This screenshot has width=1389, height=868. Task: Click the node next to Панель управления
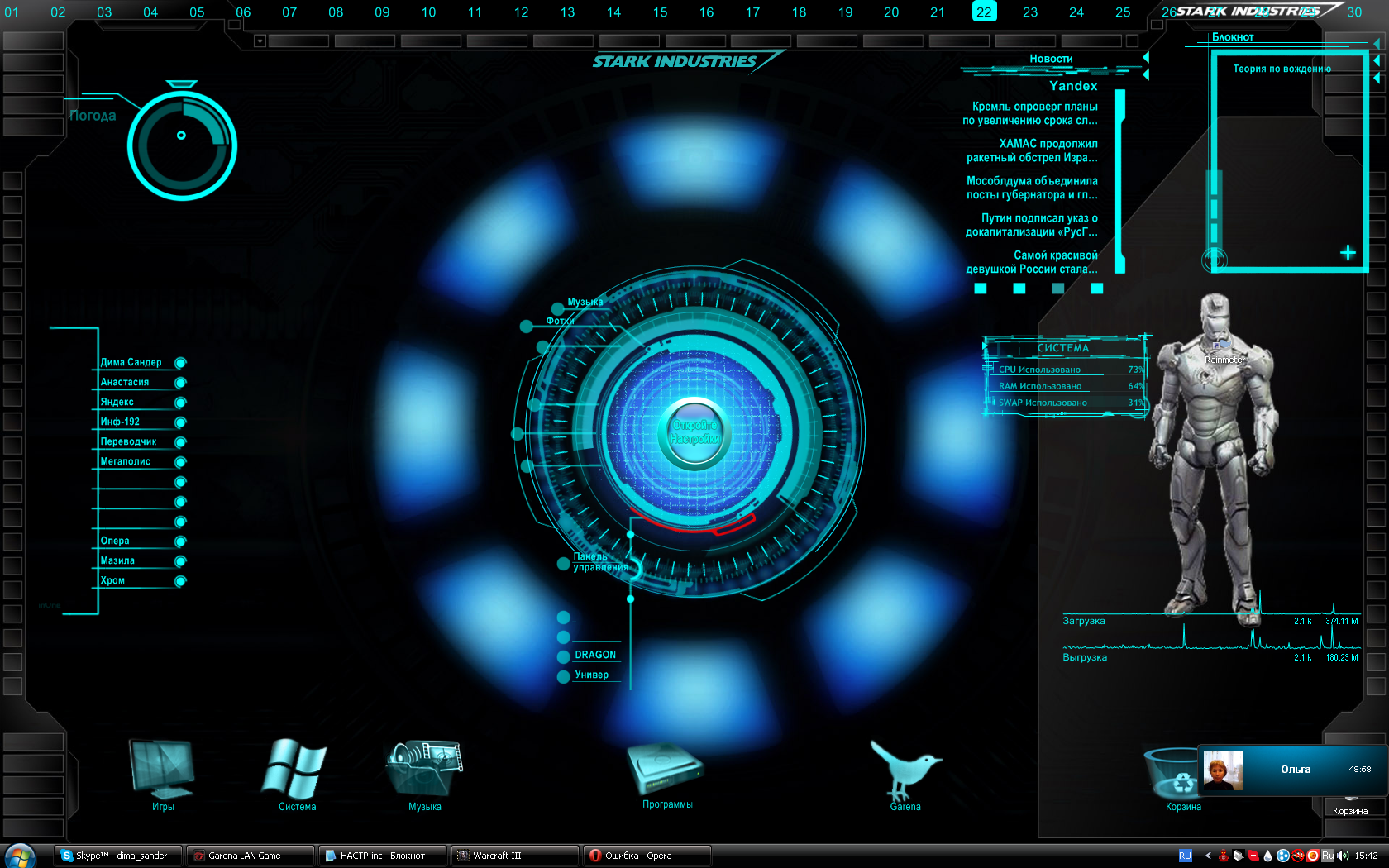pos(563,564)
